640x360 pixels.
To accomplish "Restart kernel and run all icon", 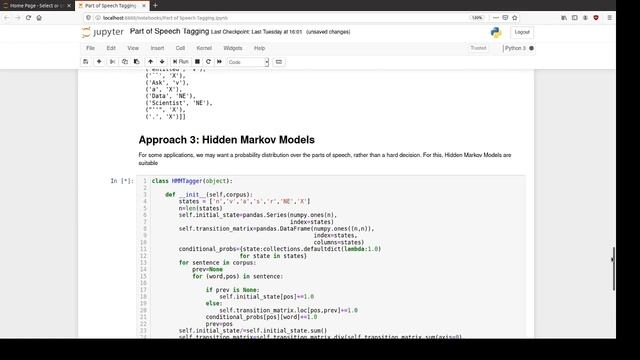I will (x=219, y=62).
